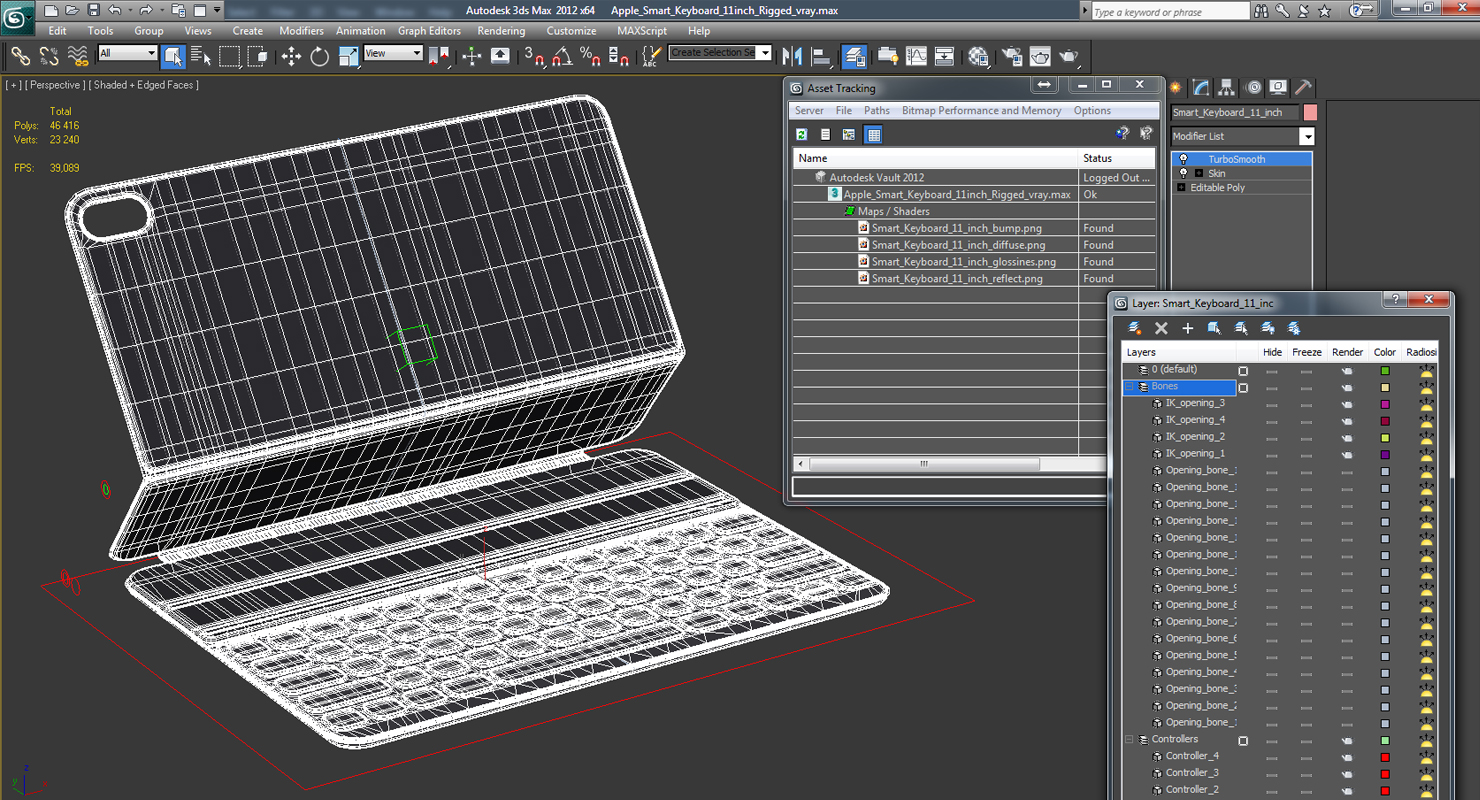Expand Editable Poly sub-objects
The width and height of the screenshot is (1480, 800).
click(x=1181, y=188)
